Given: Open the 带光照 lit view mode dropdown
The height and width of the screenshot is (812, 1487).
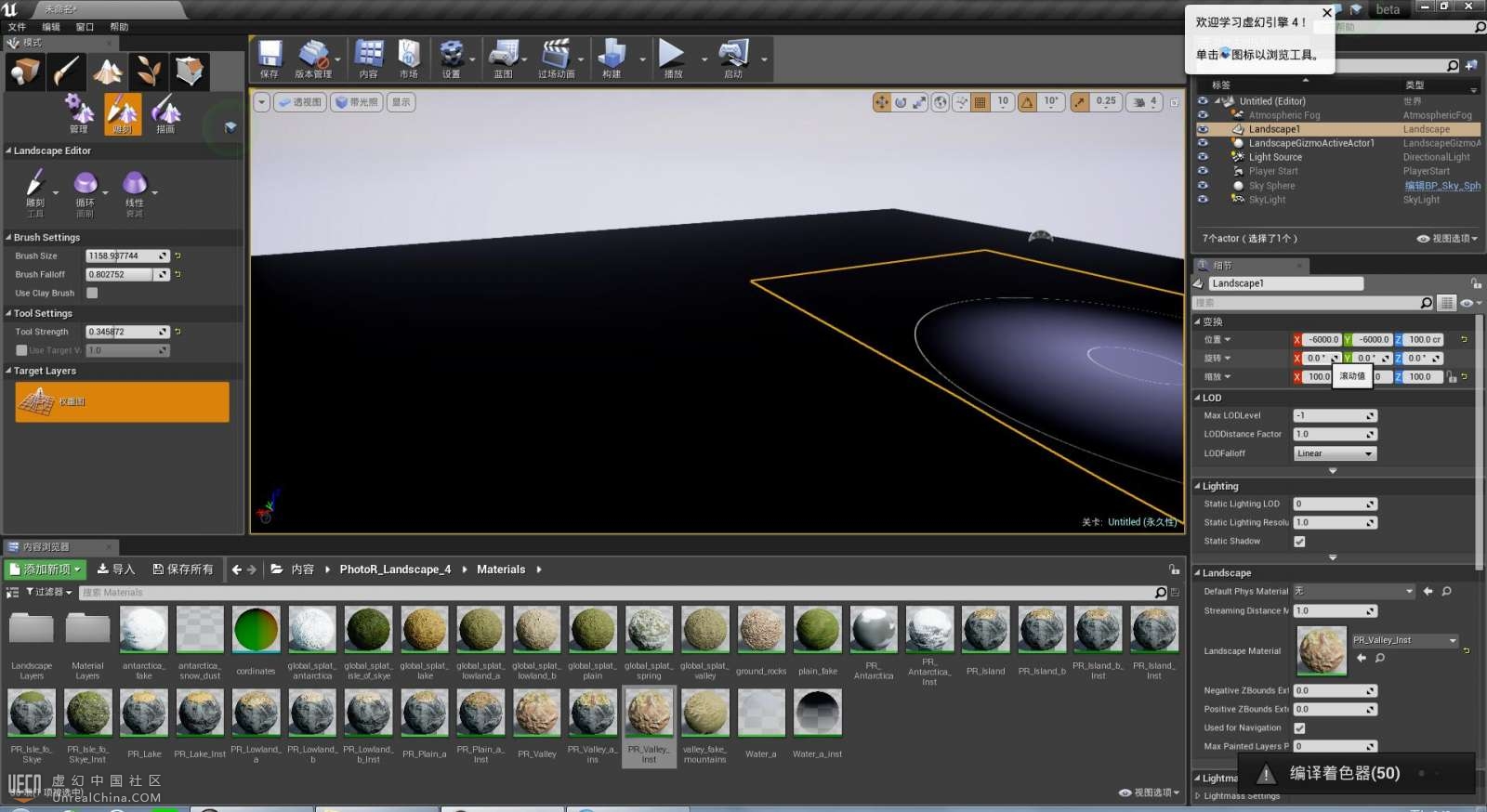Looking at the screenshot, I should point(357,102).
